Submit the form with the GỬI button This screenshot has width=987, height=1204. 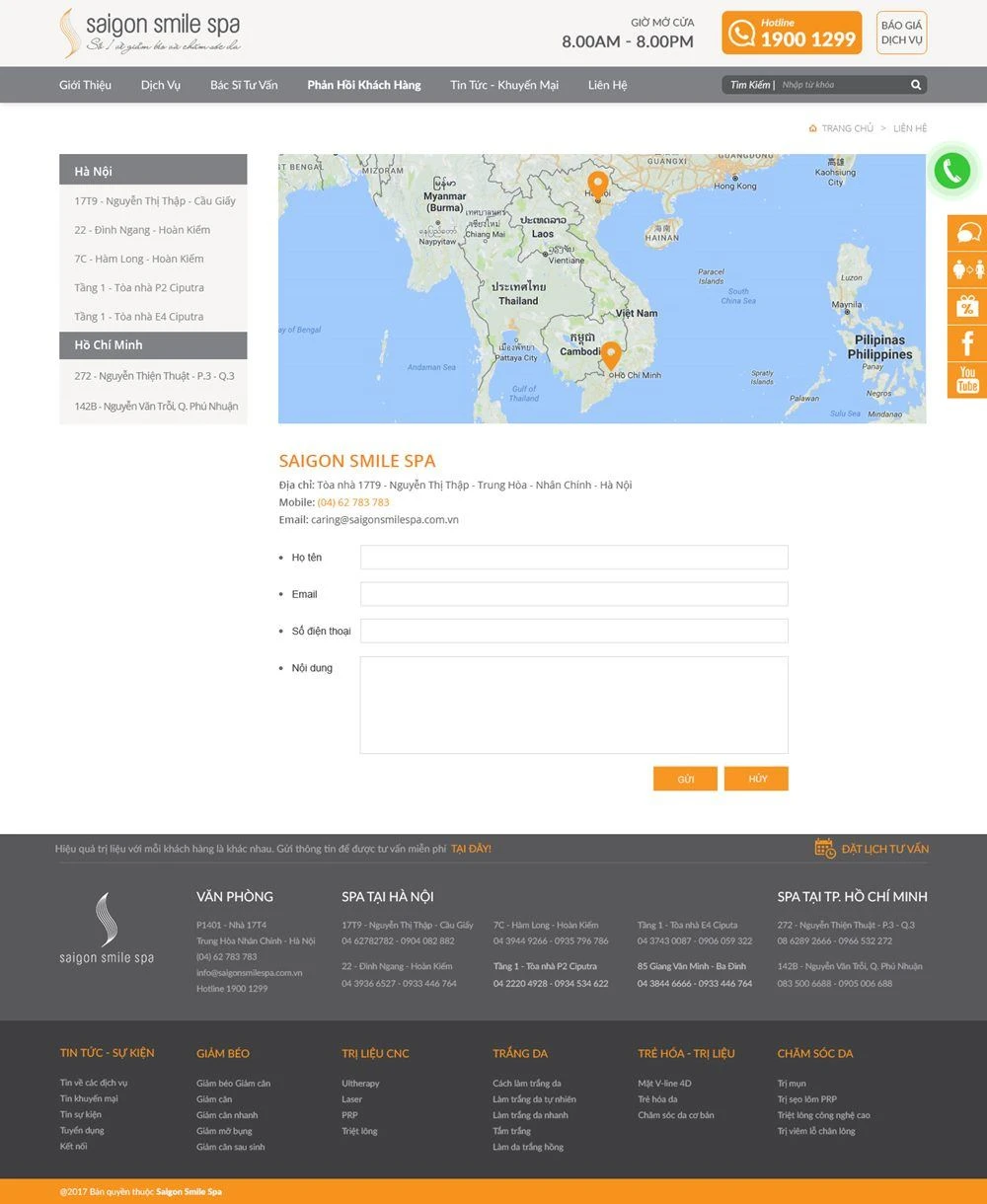[x=685, y=779]
